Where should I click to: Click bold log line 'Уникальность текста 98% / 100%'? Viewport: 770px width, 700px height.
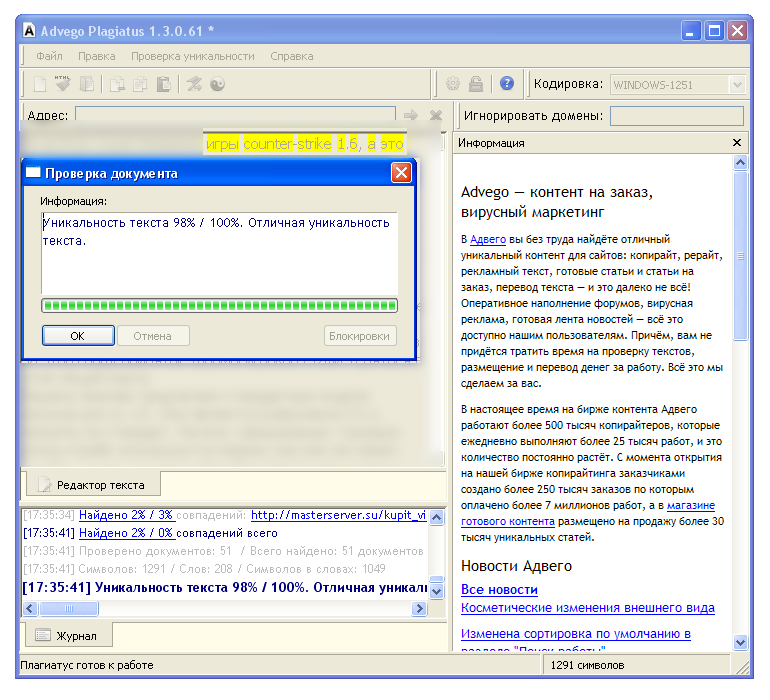click(224, 588)
